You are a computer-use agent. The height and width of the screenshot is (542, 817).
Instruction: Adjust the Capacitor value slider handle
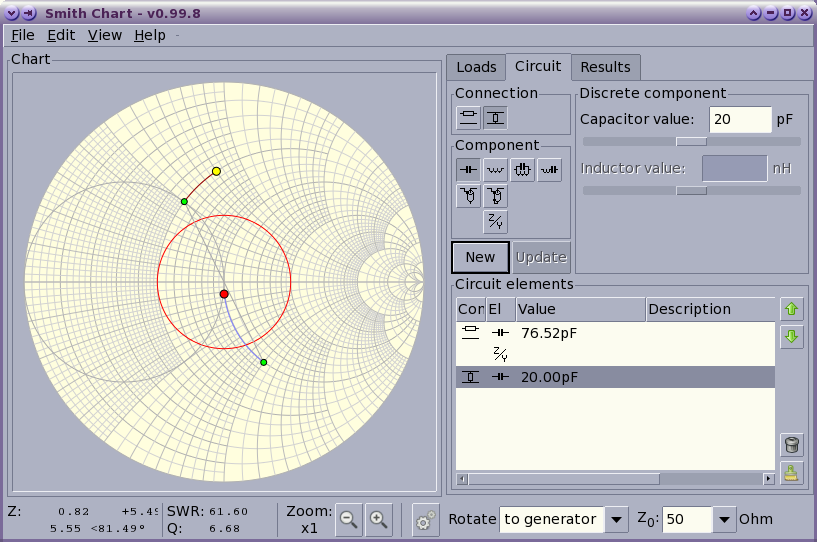coord(691,141)
